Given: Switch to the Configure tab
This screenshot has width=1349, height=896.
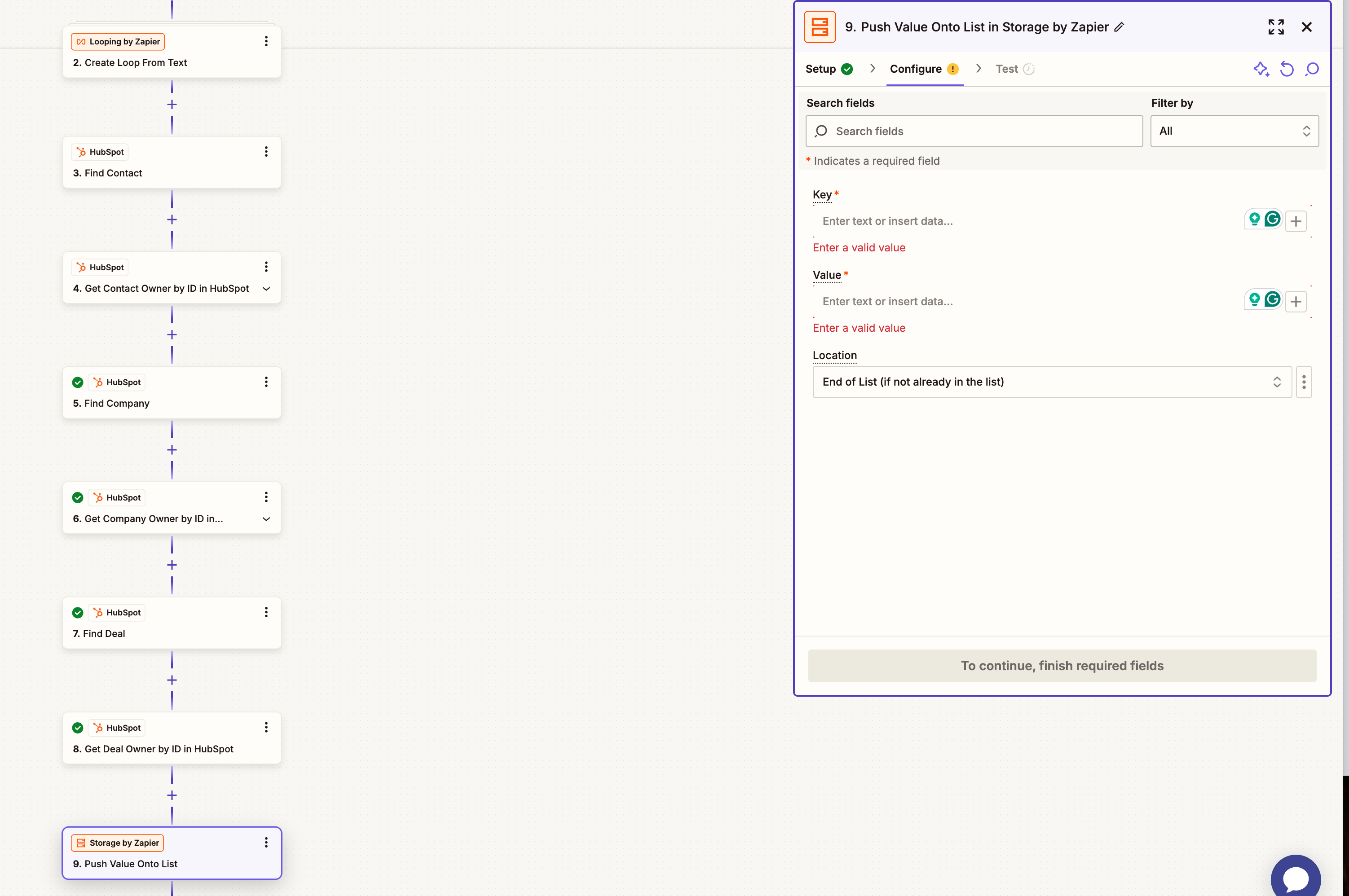Looking at the screenshot, I should (x=924, y=69).
